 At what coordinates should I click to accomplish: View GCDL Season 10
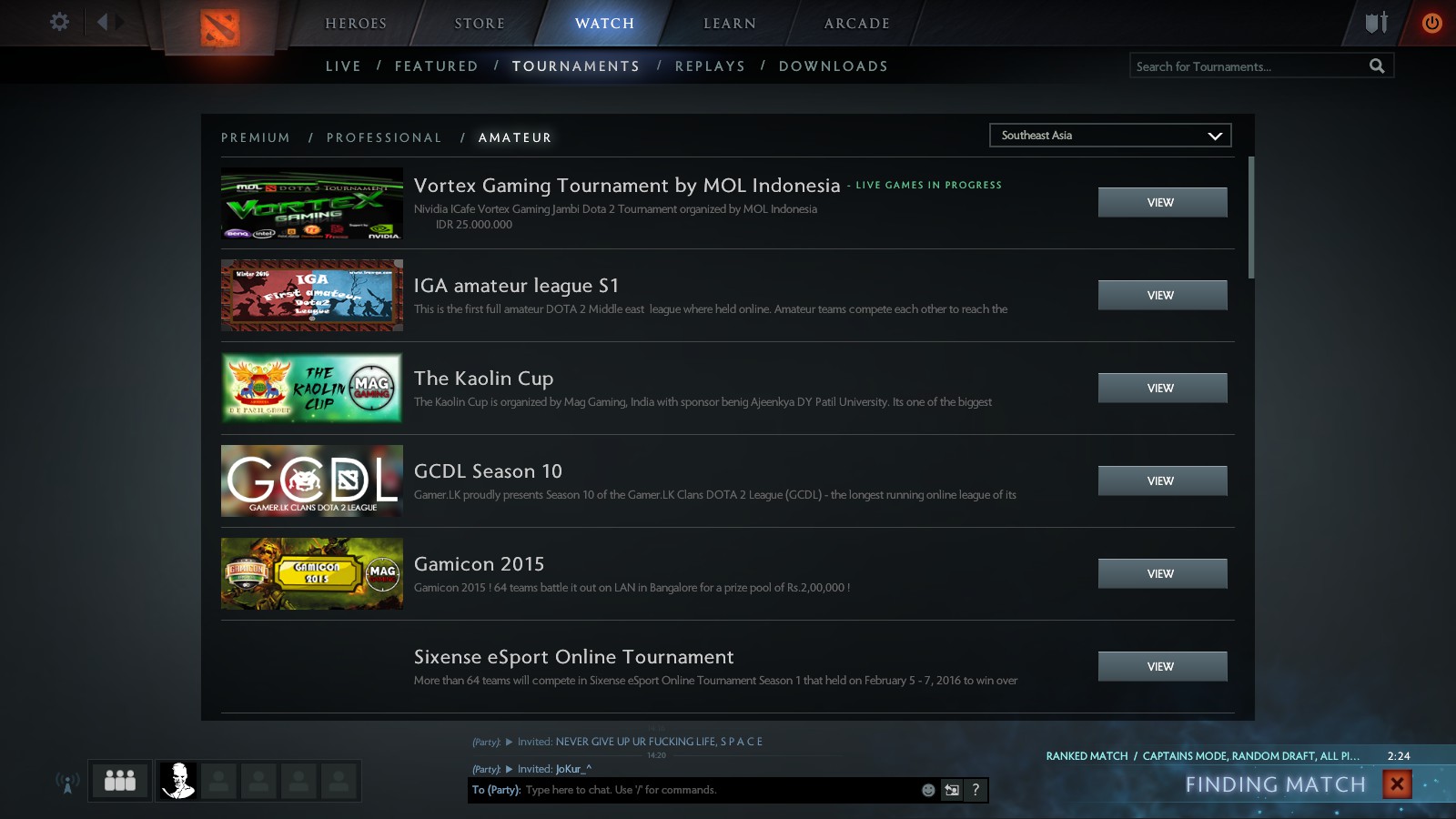(1162, 480)
